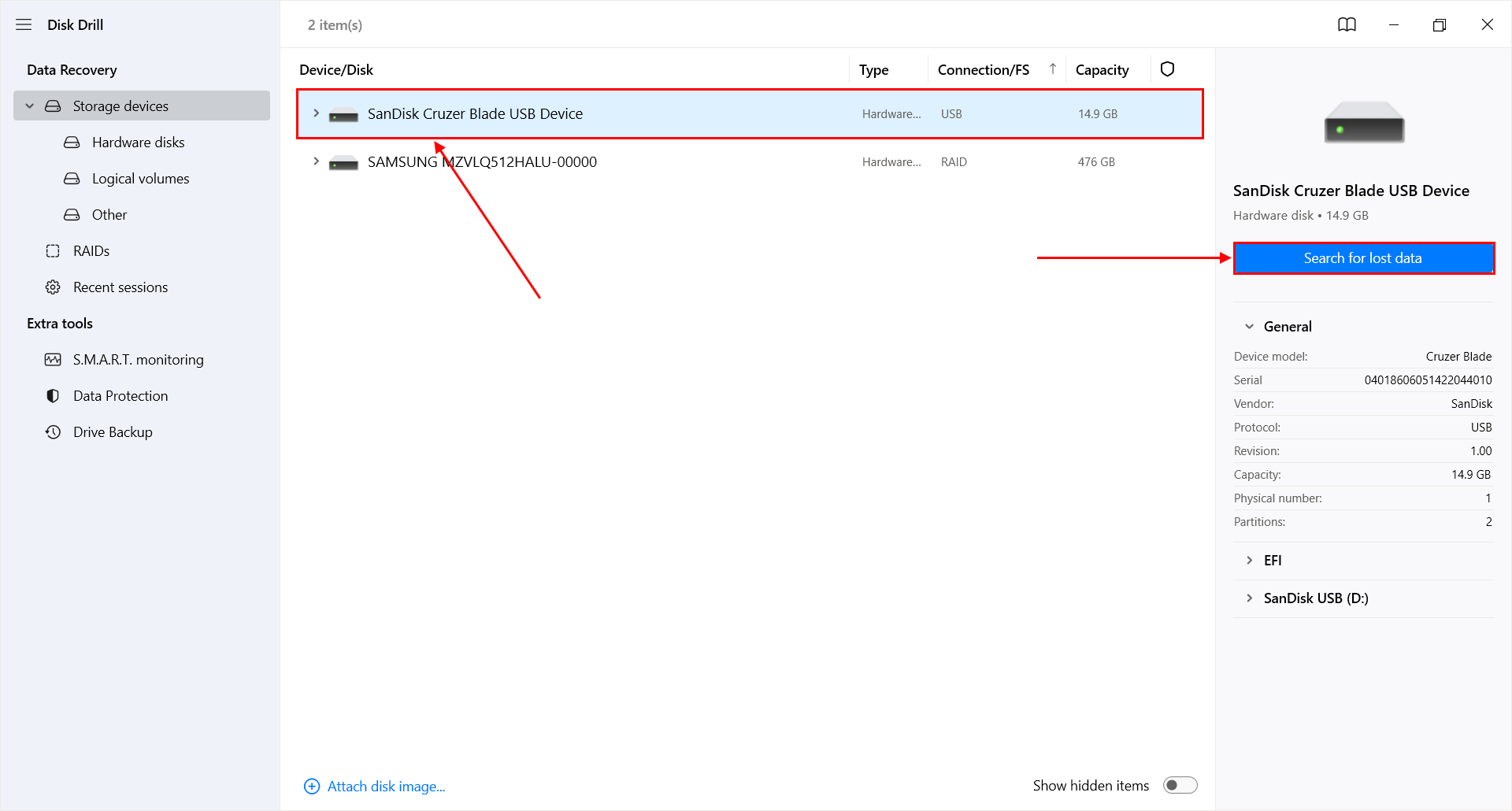Select SanDisk Cruzer Blade USB Device name
Viewport: 1512px width, 811px height.
[x=475, y=113]
